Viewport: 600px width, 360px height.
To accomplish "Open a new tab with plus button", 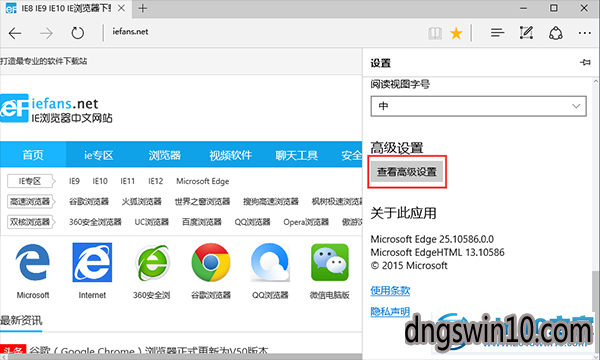I will click(x=143, y=8).
